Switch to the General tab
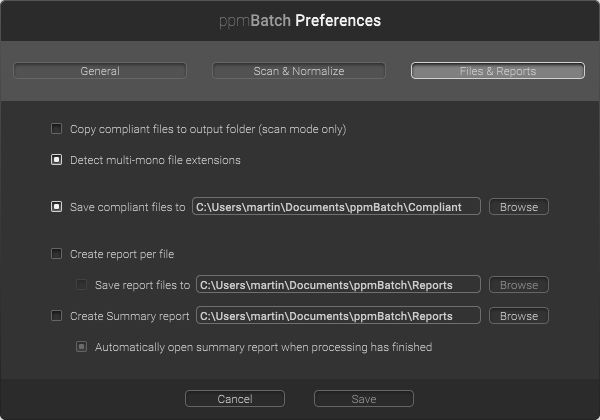 [100, 71]
